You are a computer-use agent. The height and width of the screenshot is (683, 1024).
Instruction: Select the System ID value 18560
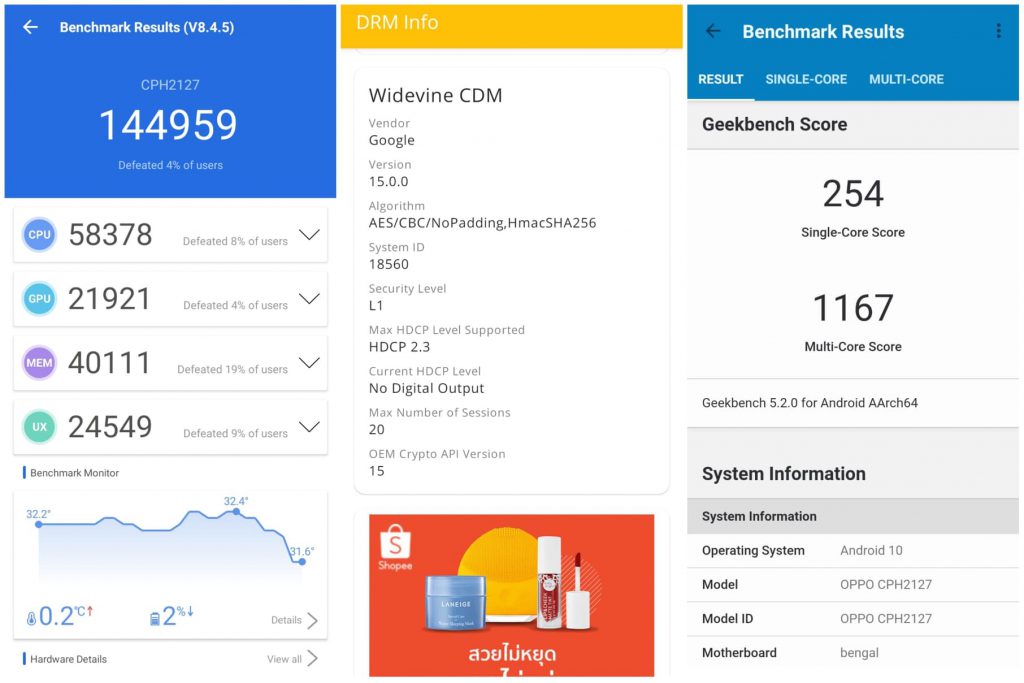[389, 264]
